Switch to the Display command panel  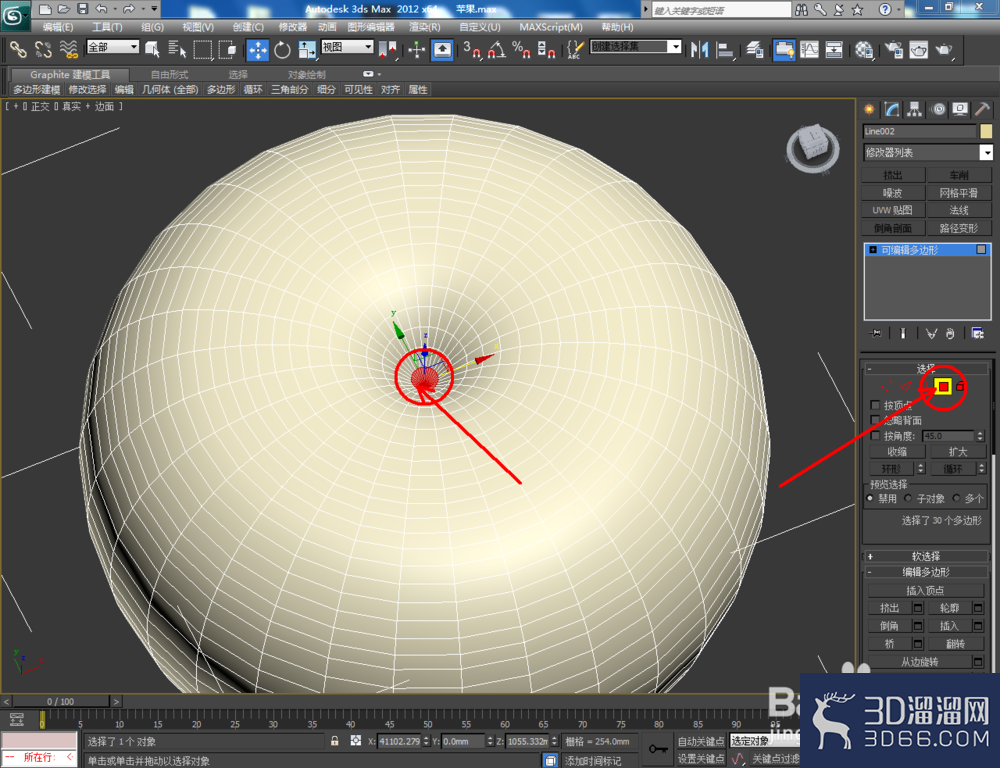[960, 110]
